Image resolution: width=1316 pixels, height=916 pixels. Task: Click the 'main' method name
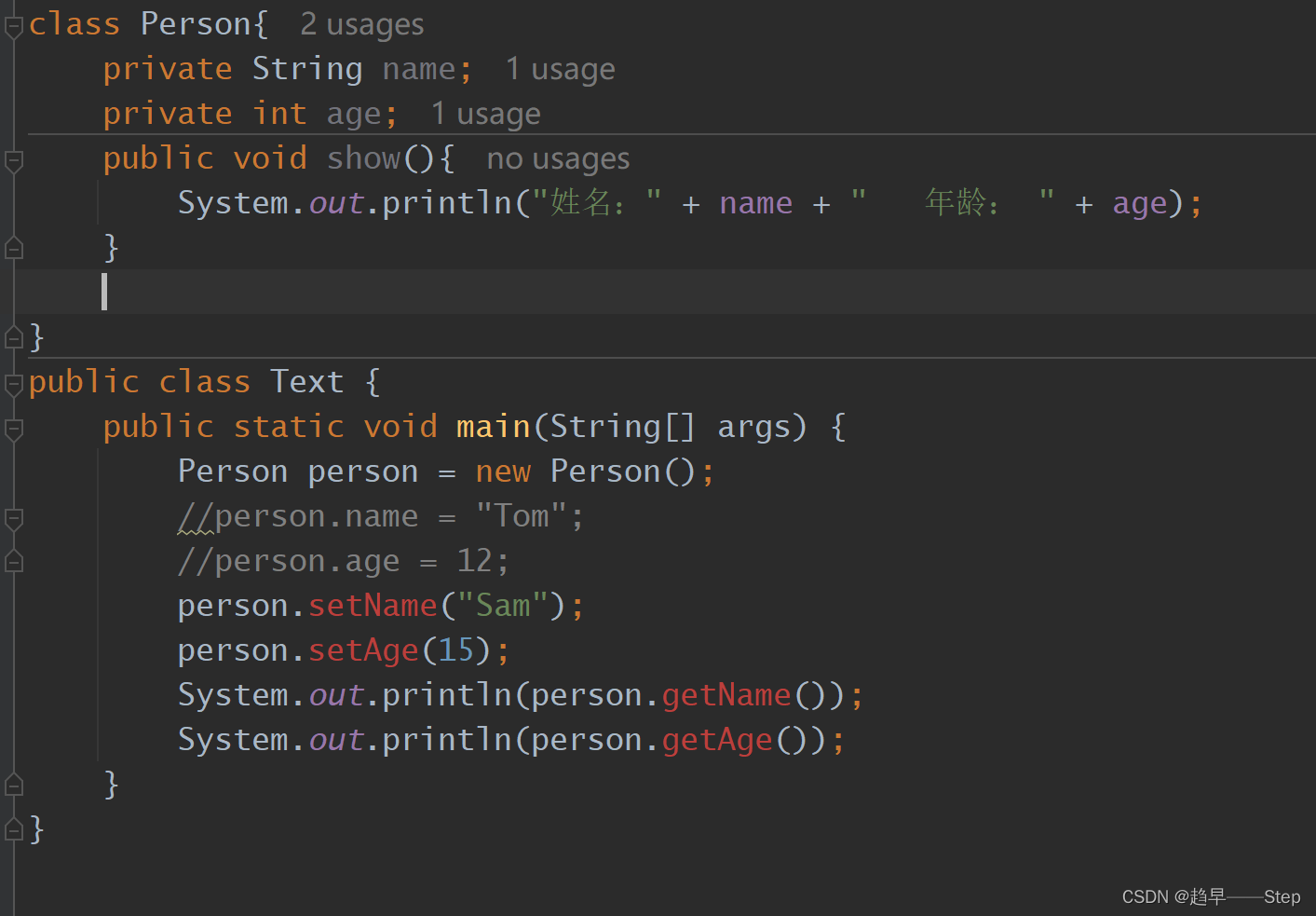coord(494,427)
